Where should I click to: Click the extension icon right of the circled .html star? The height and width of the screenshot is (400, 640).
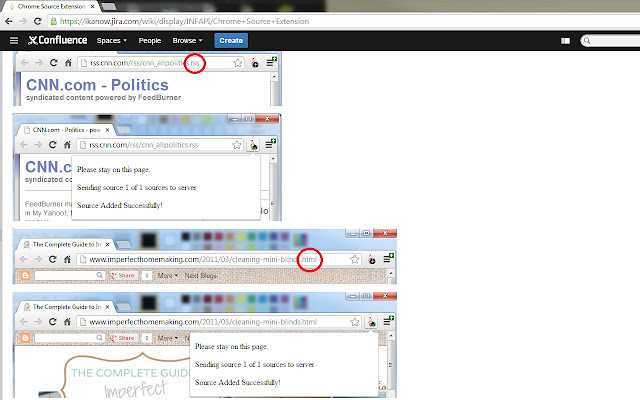(371, 260)
